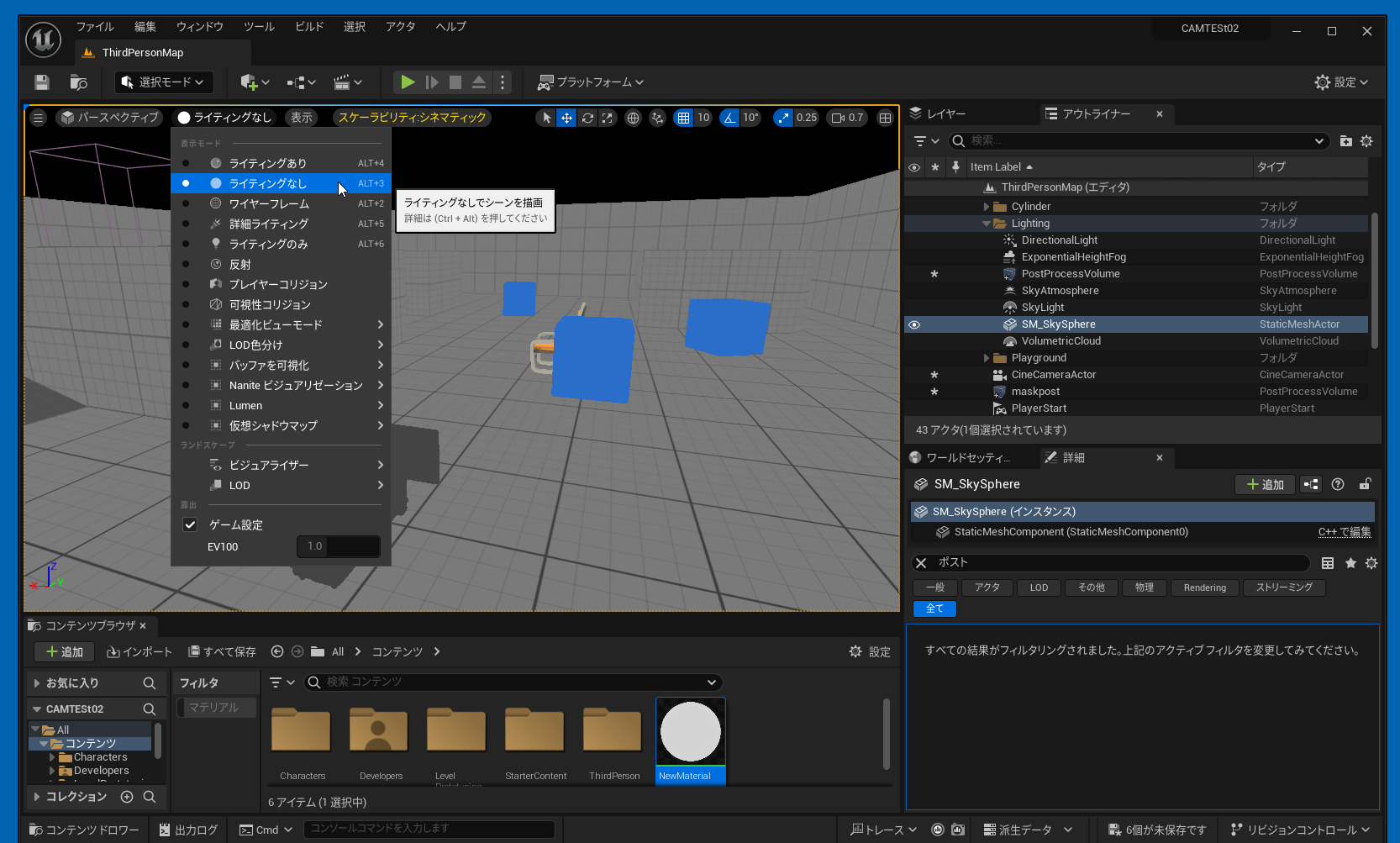
Task: Click the green 追加 button in details panel
Action: point(1265,484)
